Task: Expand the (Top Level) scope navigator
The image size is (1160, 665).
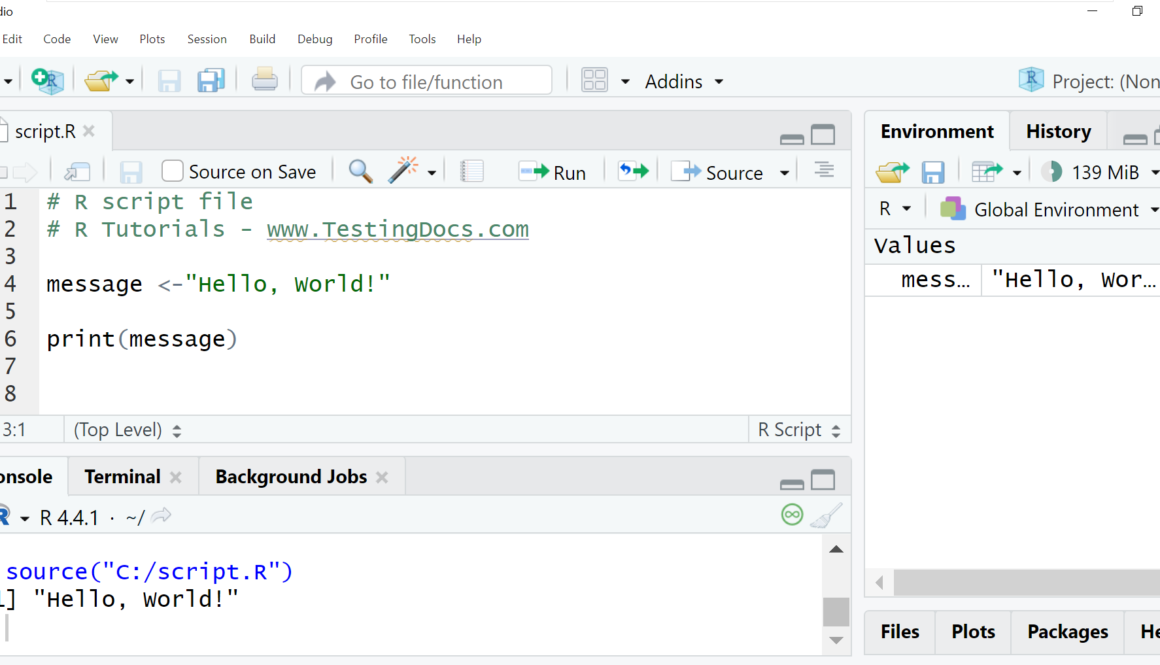Action: click(127, 430)
